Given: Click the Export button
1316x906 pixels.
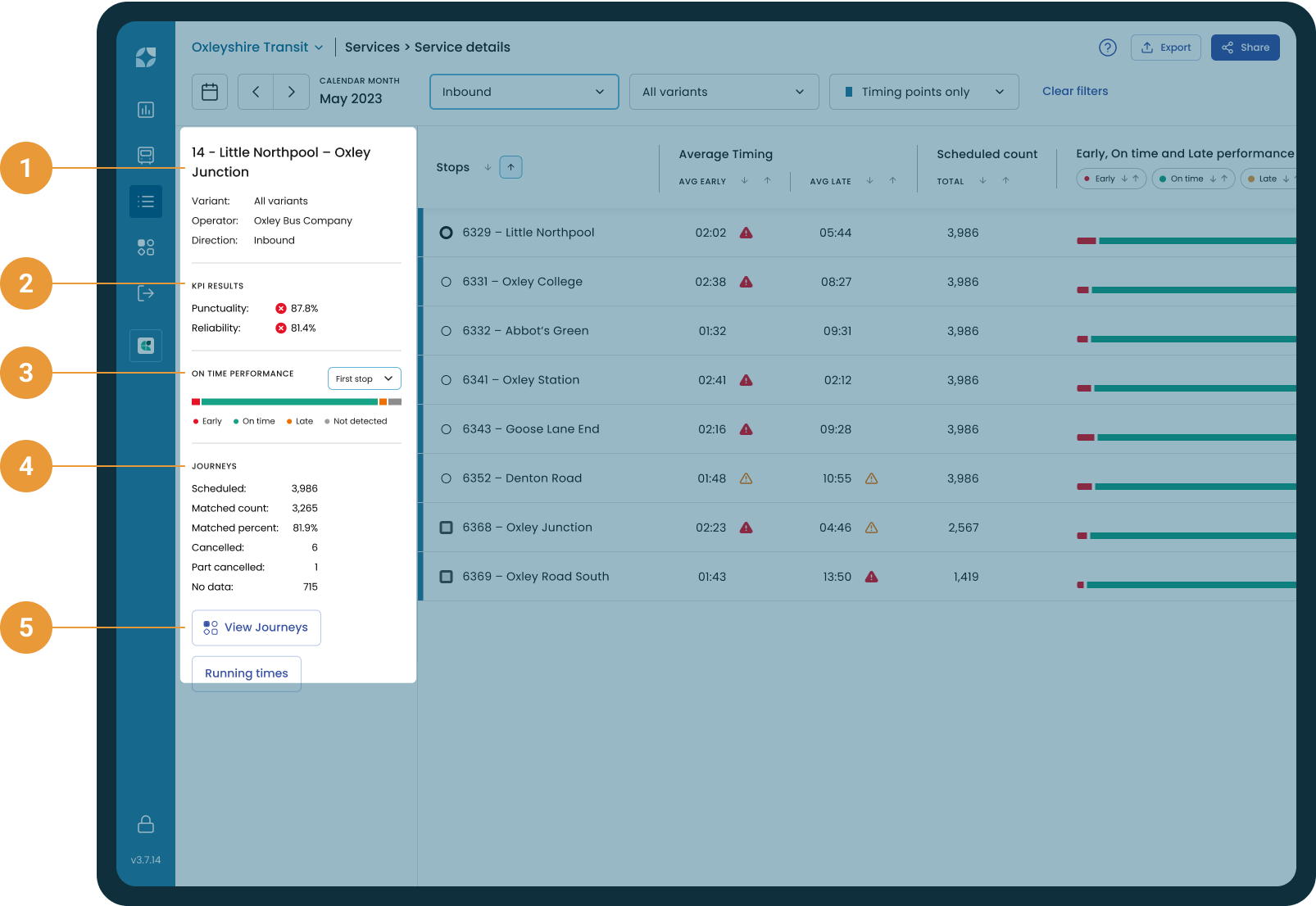Looking at the screenshot, I should pos(1165,48).
